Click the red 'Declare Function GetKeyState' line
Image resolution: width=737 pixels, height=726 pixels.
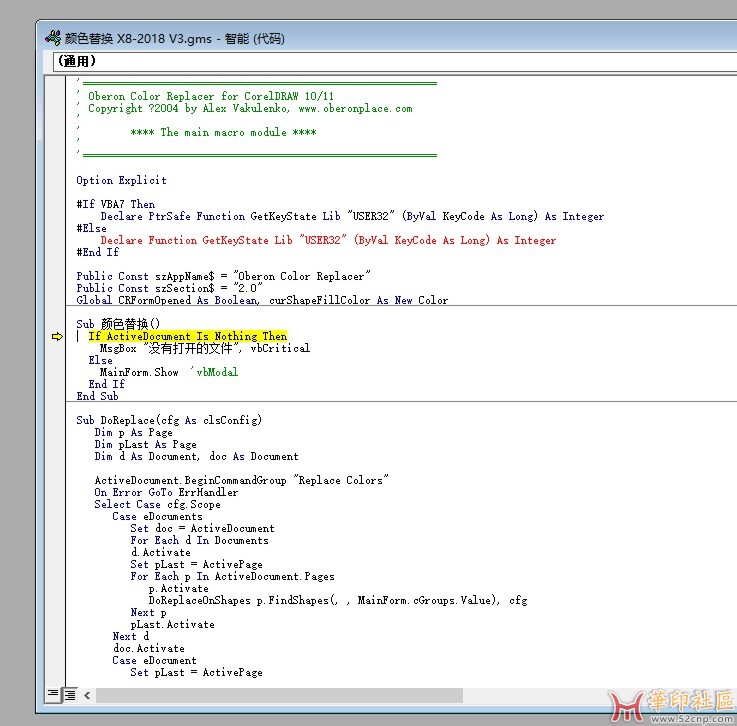pos(328,241)
